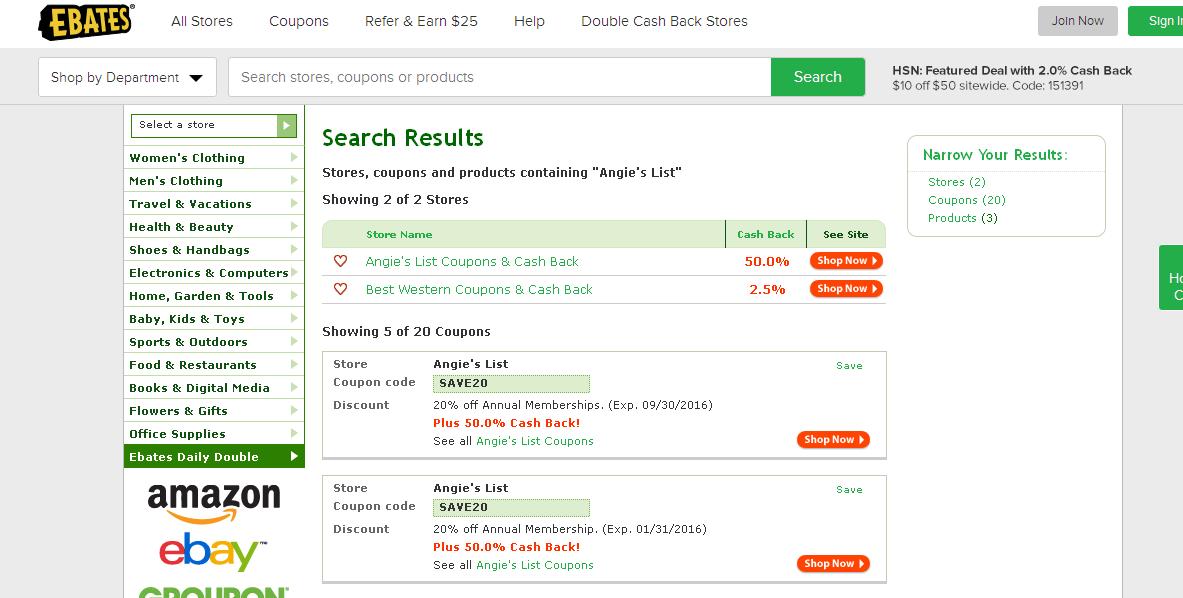
Task: Expand Health & Beauty category
Action: point(214,227)
